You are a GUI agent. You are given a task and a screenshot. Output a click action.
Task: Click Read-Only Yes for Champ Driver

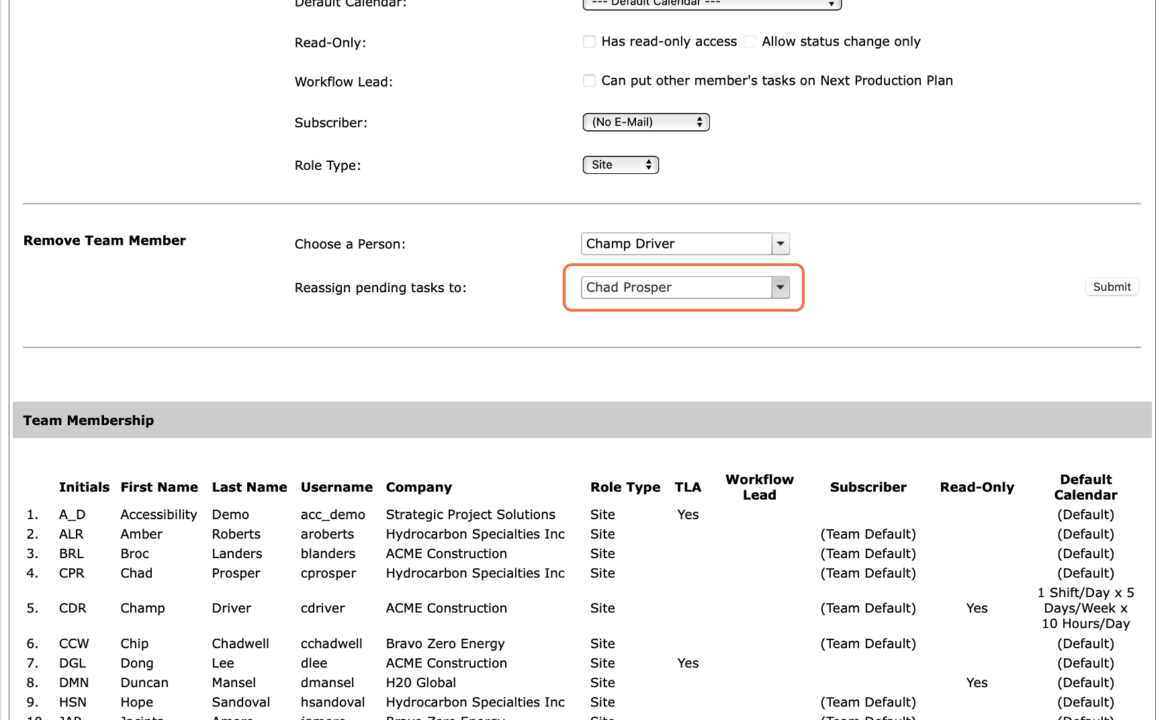(x=977, y=608)
